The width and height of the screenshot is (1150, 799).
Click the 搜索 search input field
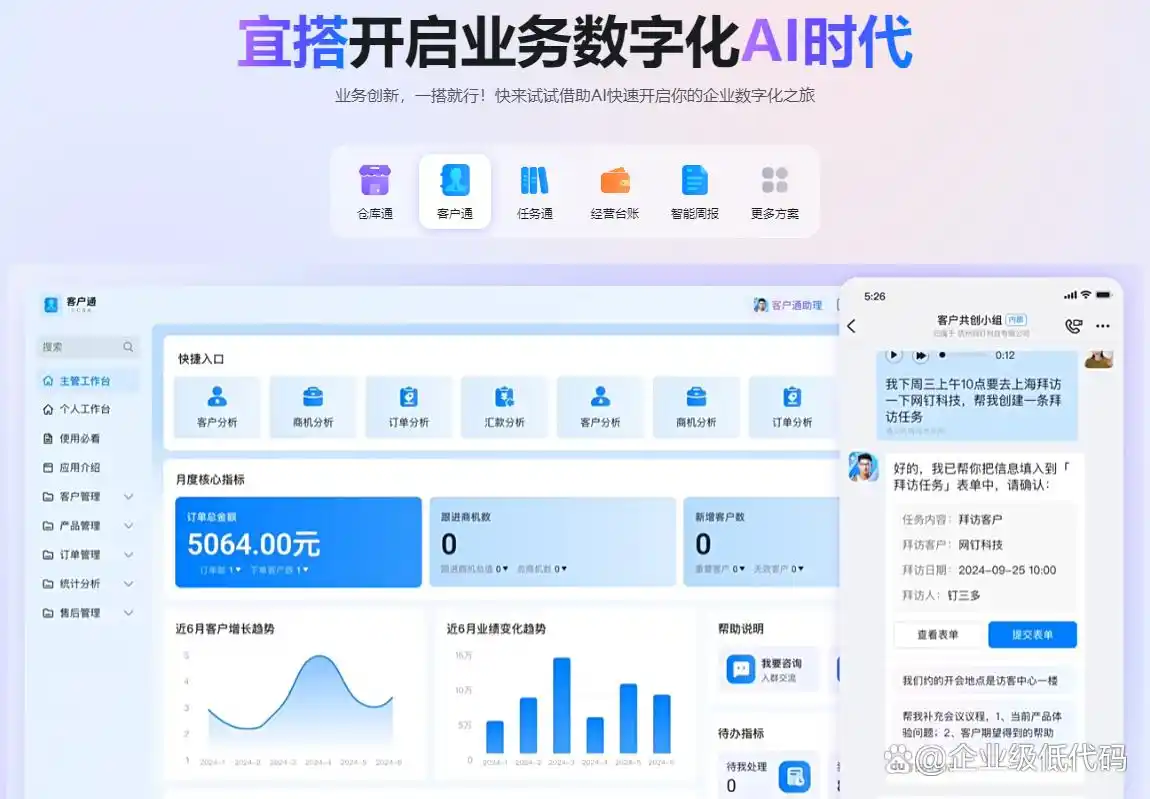coord(85,346)
